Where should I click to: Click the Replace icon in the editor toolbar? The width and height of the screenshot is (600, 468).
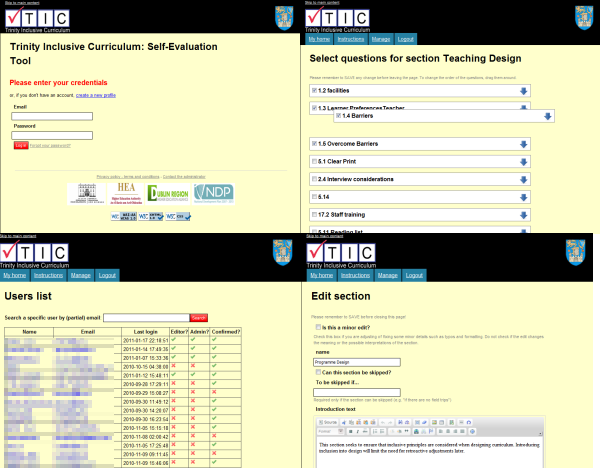tap(407, 422)
